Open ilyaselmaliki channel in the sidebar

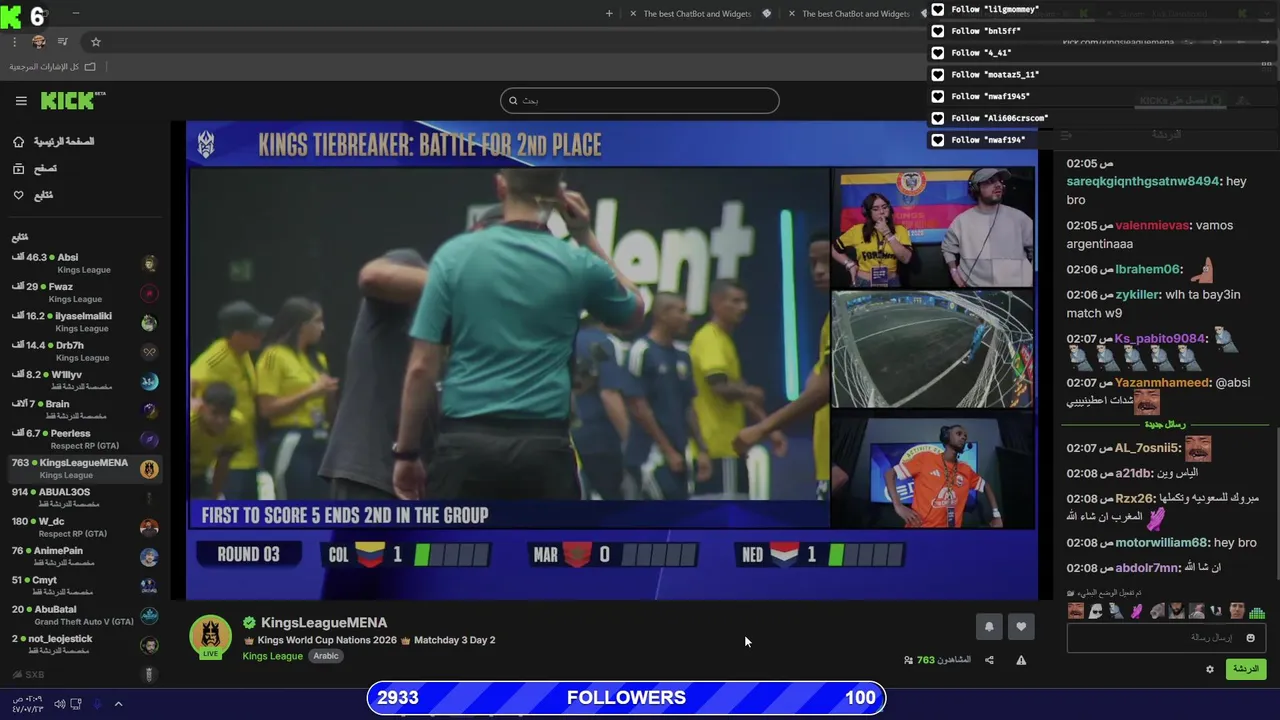coord(85,322)
